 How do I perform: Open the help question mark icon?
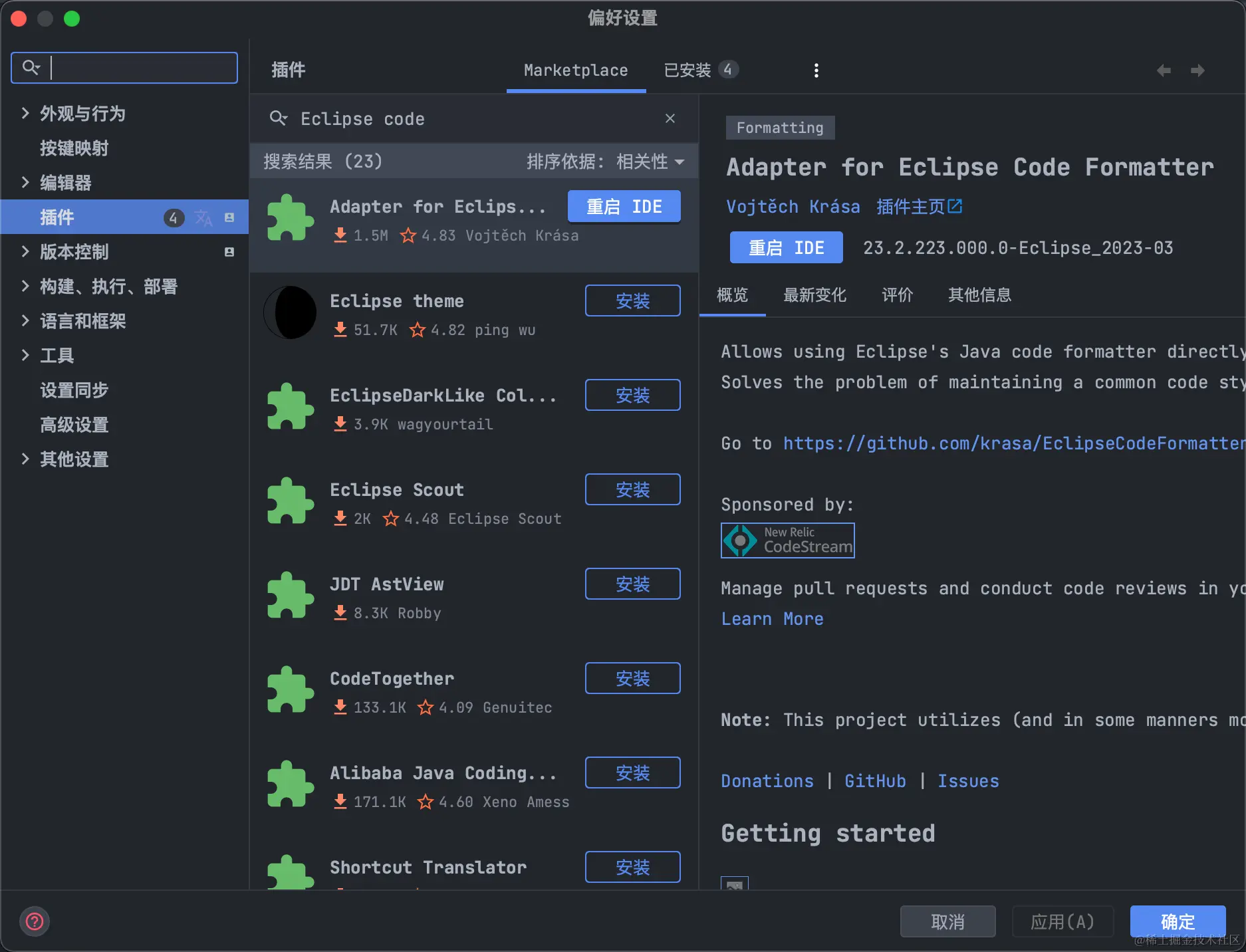35,921
